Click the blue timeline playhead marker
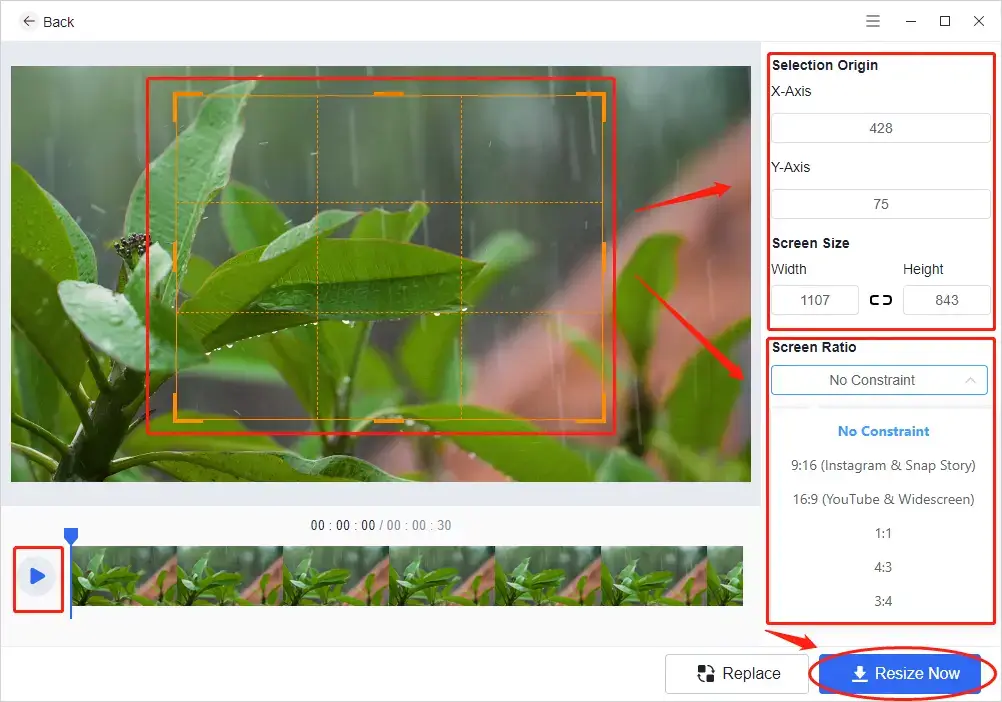 coord(71,534)
